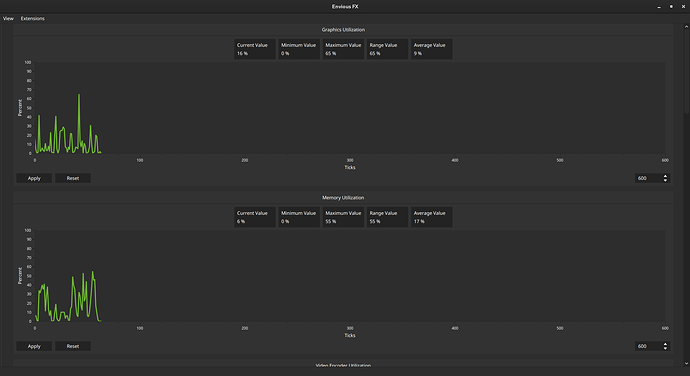
Task: Minimize the Envious FX window
Action: tap(659, 7)
